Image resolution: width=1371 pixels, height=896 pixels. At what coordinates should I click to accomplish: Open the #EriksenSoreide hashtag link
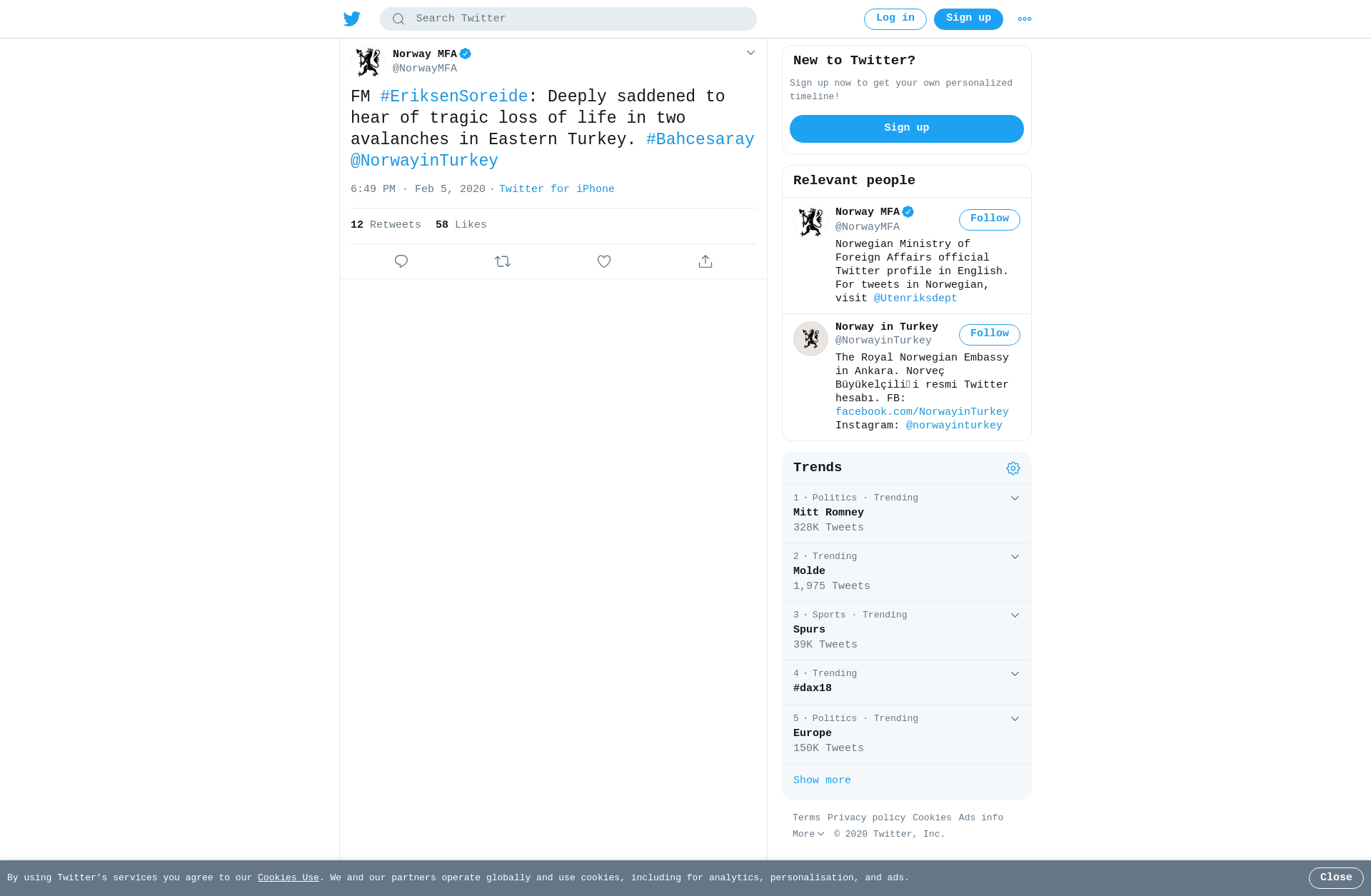tap(454, 96)
